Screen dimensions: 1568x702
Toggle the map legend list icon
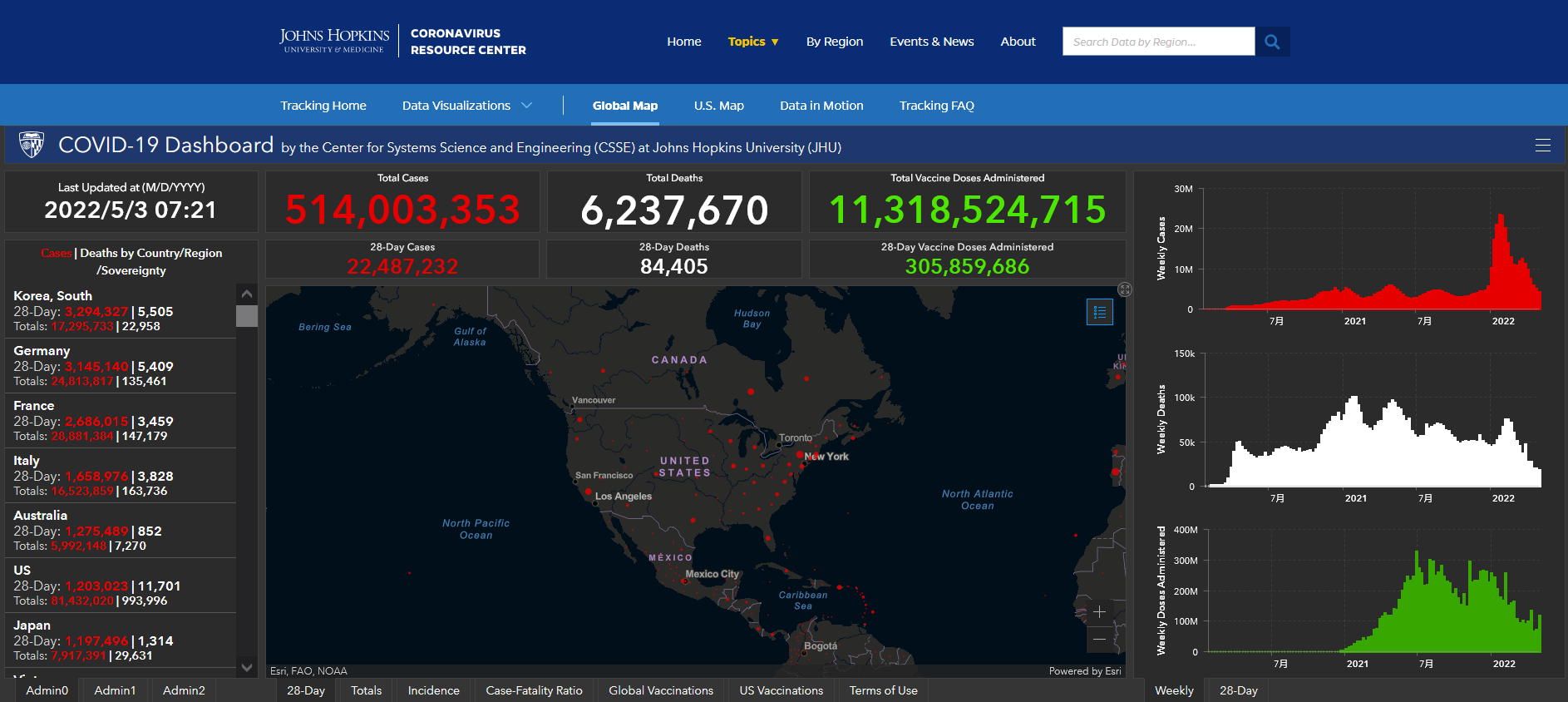(x=1100, y=312)
